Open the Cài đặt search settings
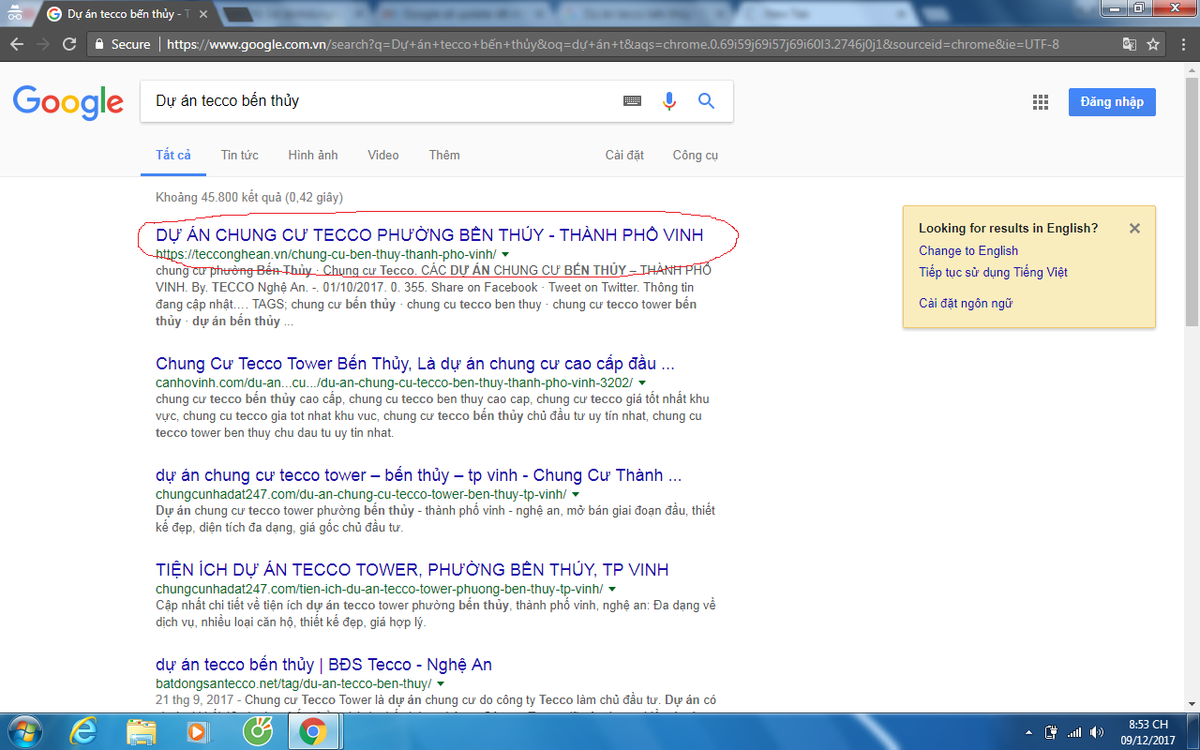 (x=624, y=155)
